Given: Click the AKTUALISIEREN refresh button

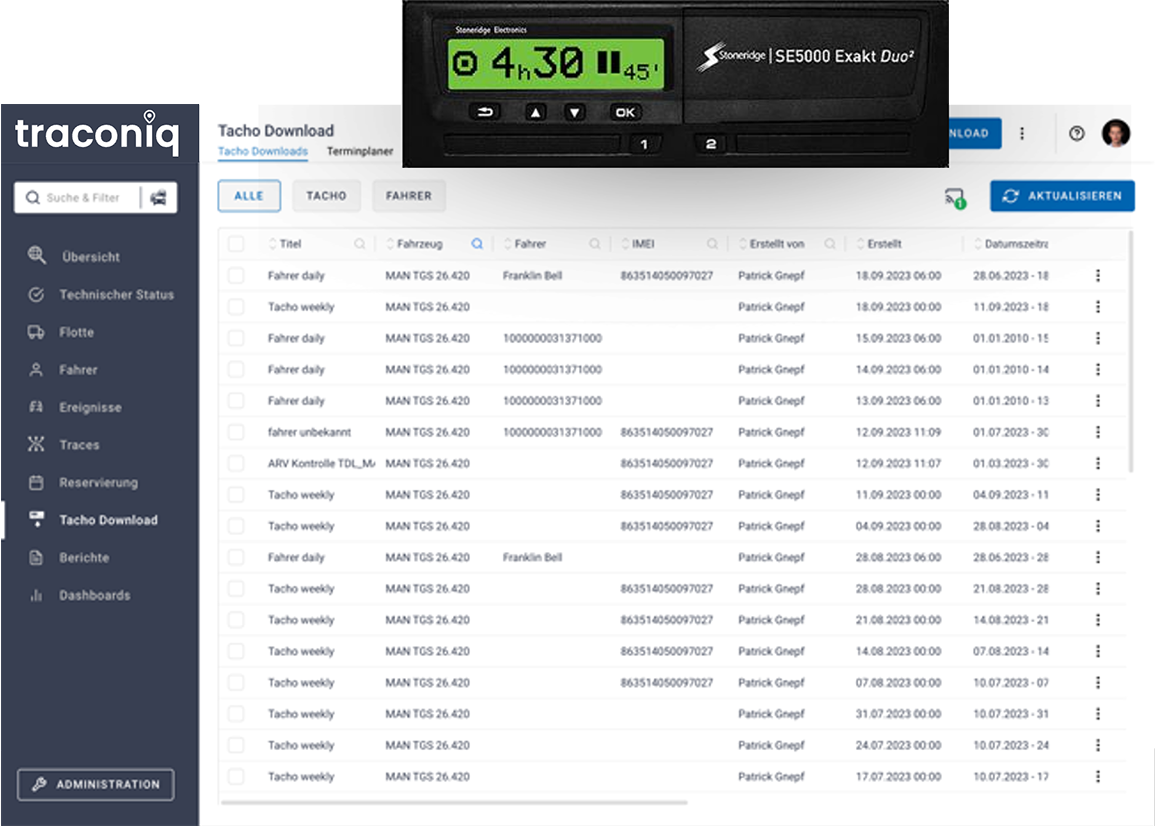Looking at the screenshot, I should 1062,196.
